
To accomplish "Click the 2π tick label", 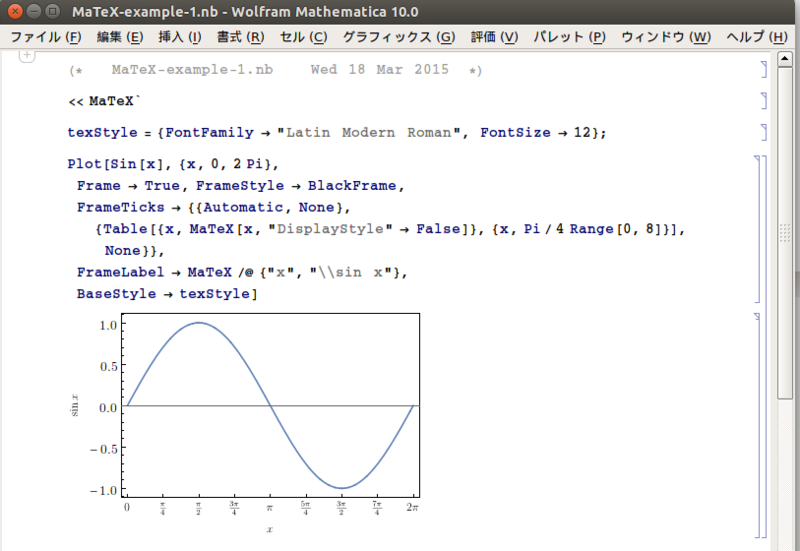I will (x=413, y=507).
